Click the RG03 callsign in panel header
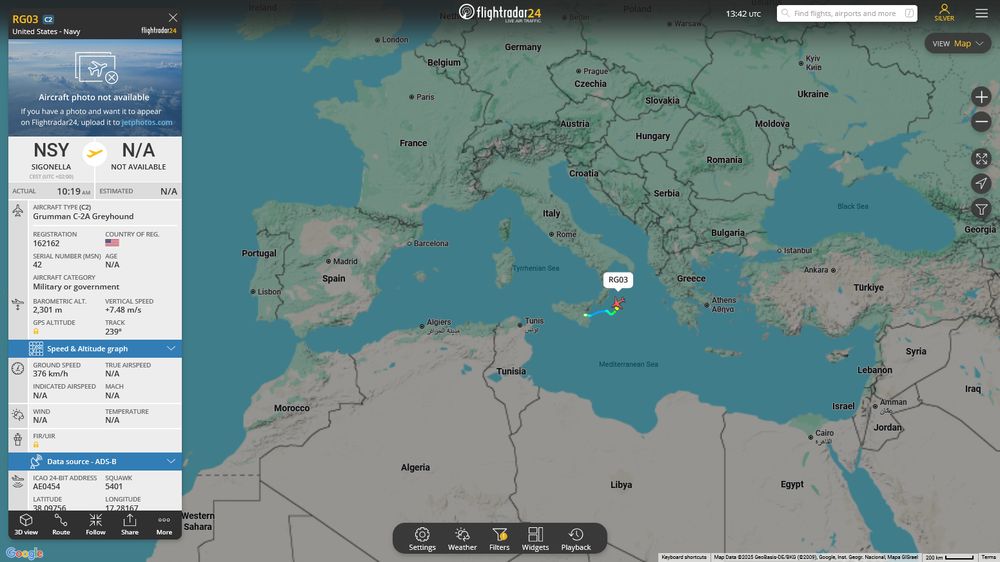This screenshot has height=562, width=1000. point(26,19)
